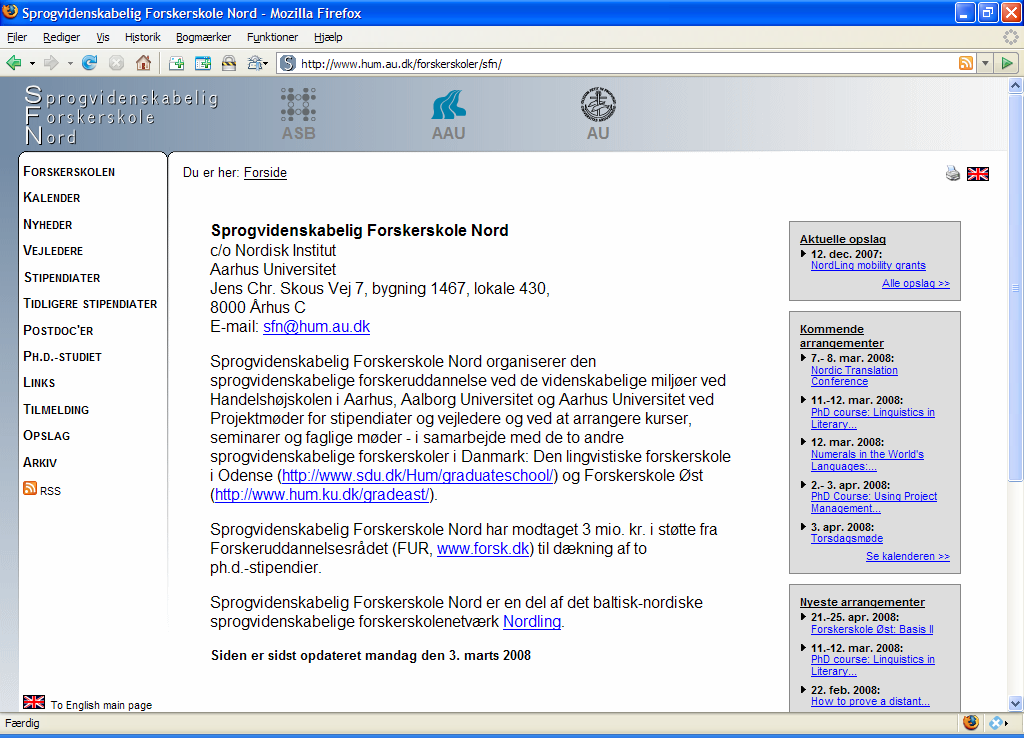Open the Back button history dropdown
This screenshot has height=738, width=1024.
pyautogui.click(x=32, y=63)
